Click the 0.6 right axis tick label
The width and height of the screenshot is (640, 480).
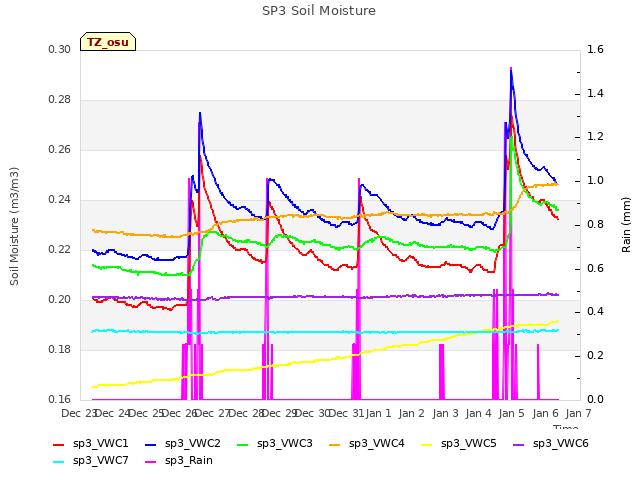click(595, 268)
